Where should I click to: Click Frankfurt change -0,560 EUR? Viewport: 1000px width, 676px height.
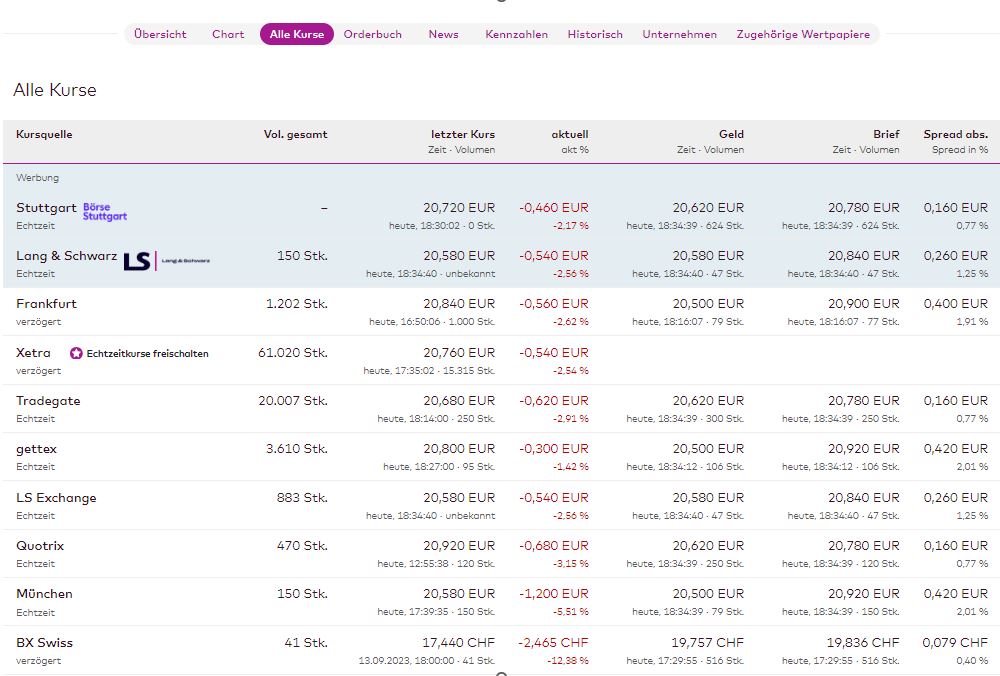click(554, 304)
